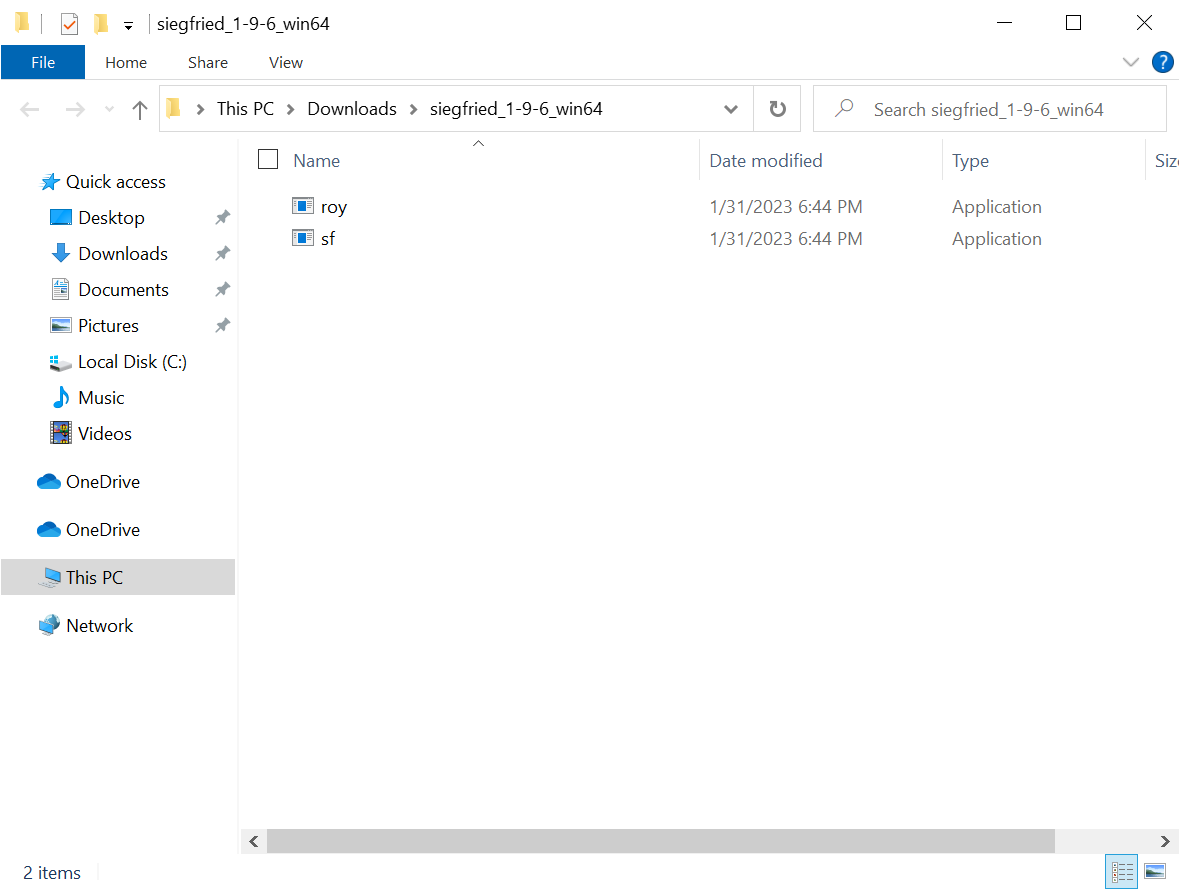Viewport: 1180px width, 890px height.
Task: Sort files by Date modified column
Action: coord(765,160)
